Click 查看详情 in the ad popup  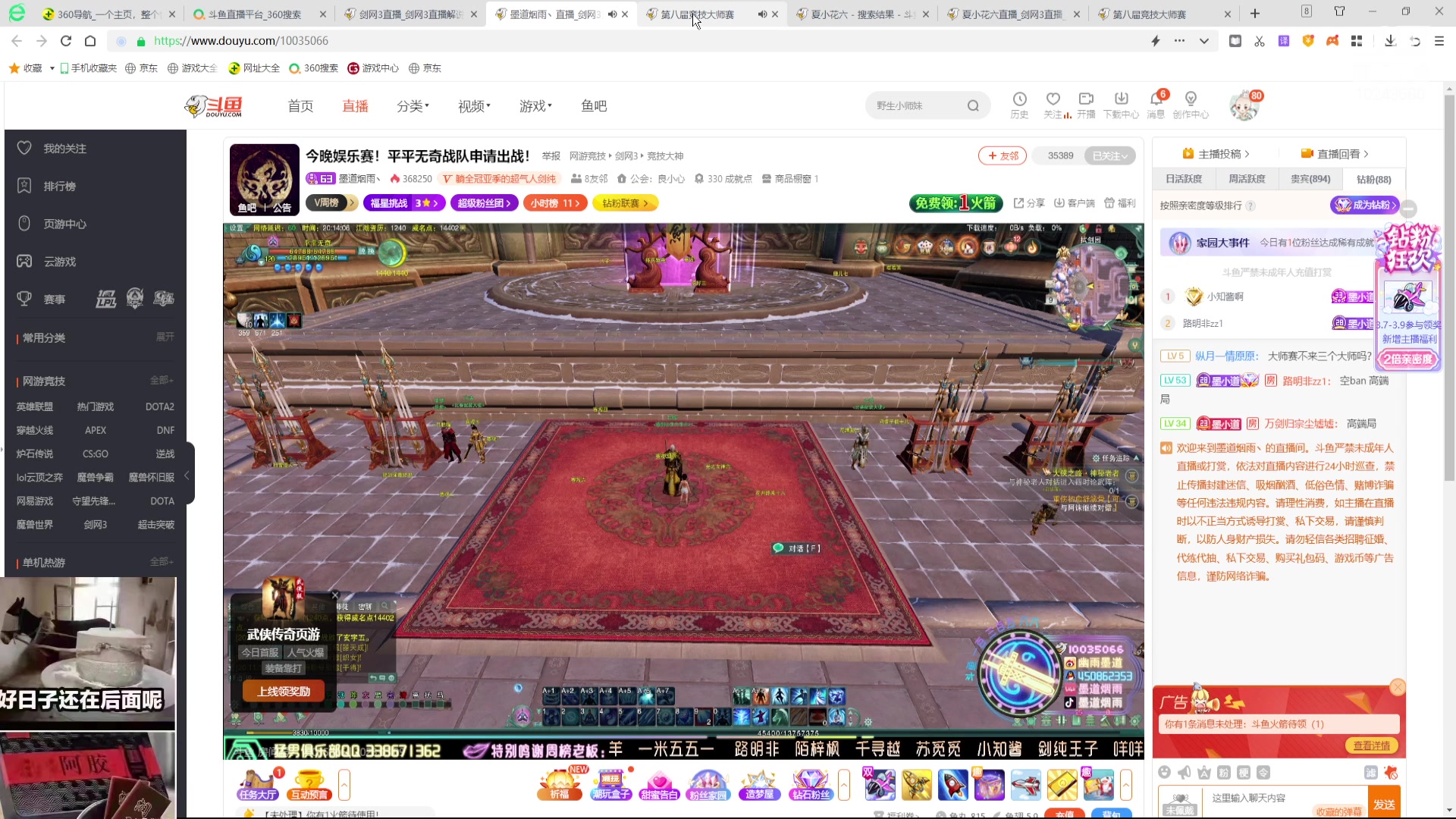[1372, 745]
